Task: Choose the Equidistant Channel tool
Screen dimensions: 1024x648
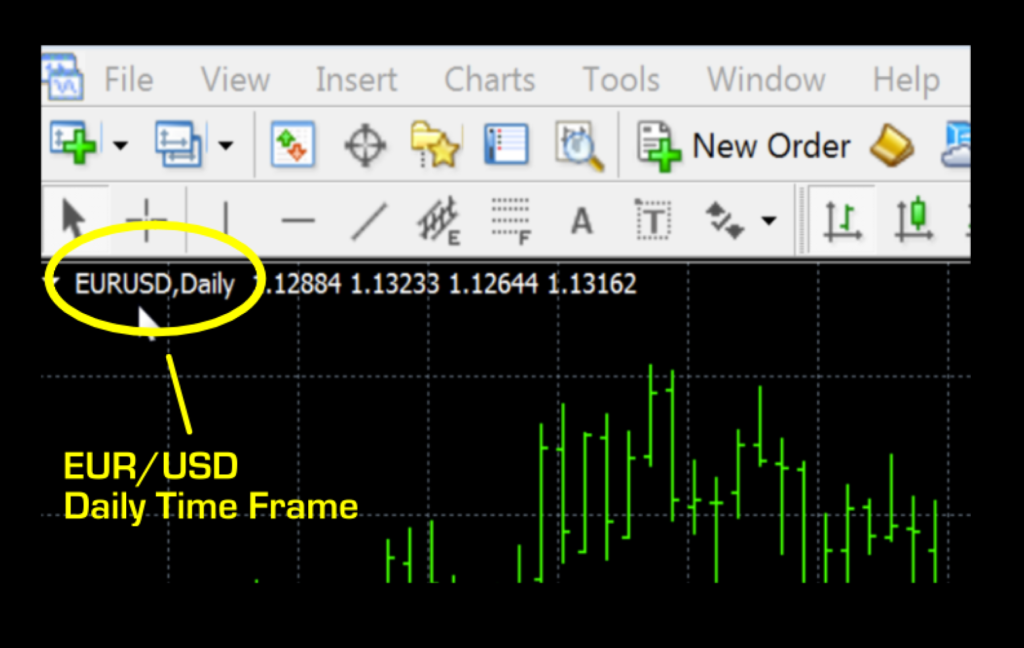Action: tap(439, 219)
